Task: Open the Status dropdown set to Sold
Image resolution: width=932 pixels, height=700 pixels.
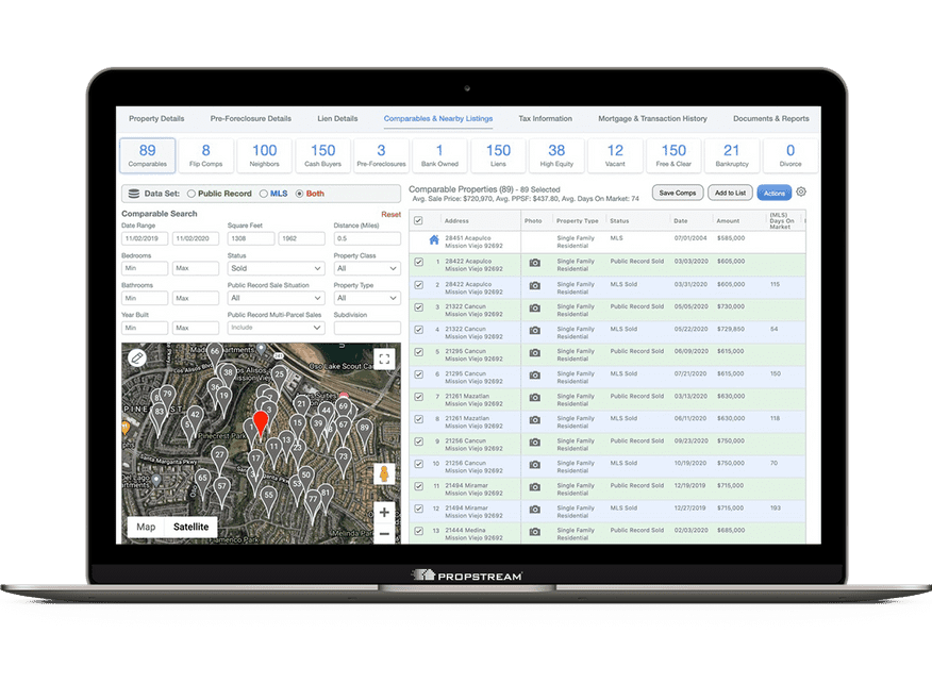Action: click(275, 269)
